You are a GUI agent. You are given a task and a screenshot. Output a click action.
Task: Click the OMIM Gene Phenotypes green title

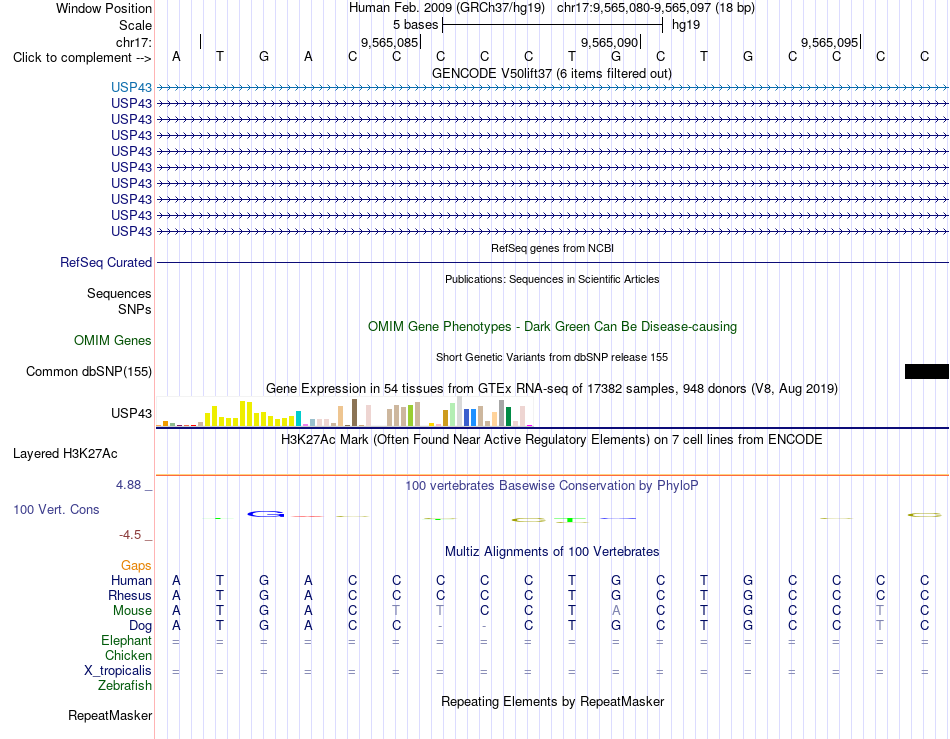[x=552, y=326]
